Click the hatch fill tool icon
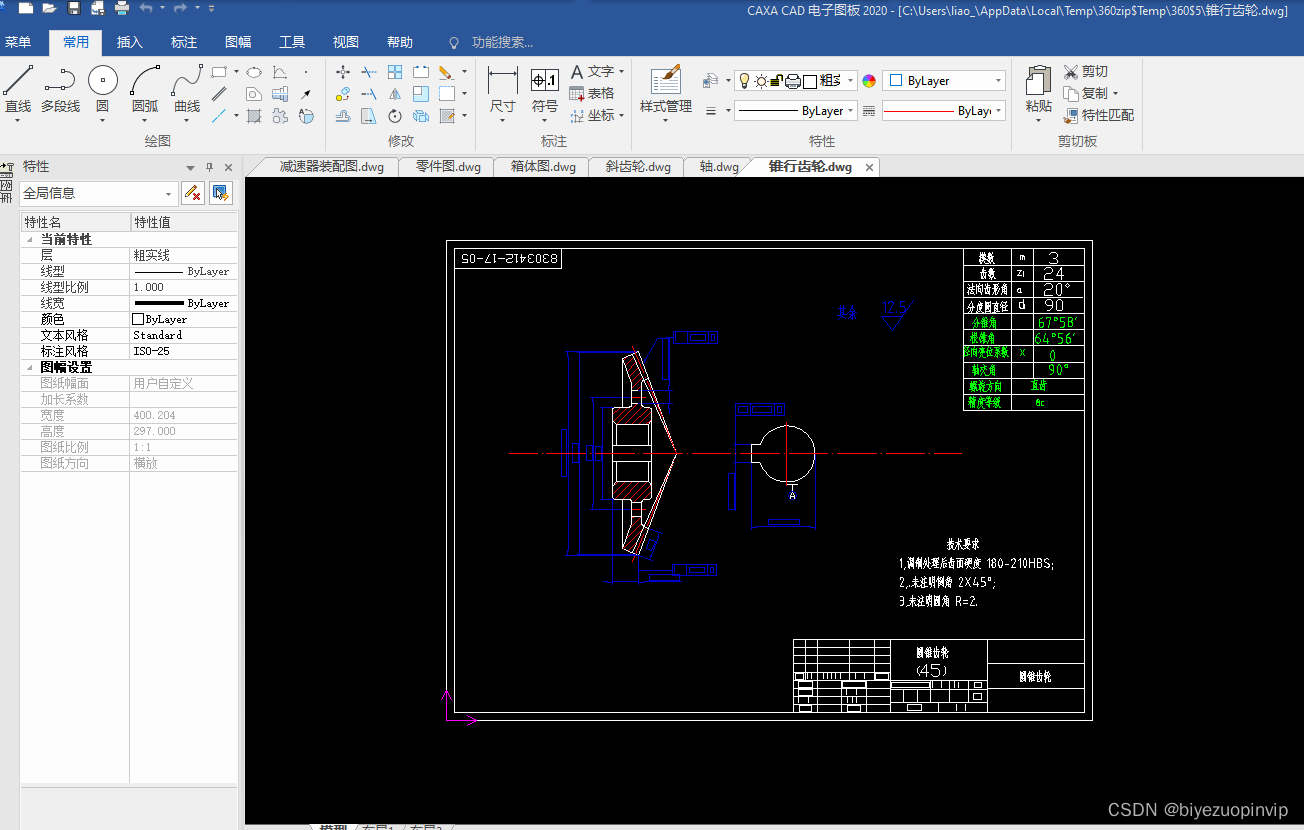Image resolution: width=1304 pixels, height=830 pixels. click(254, 116)
